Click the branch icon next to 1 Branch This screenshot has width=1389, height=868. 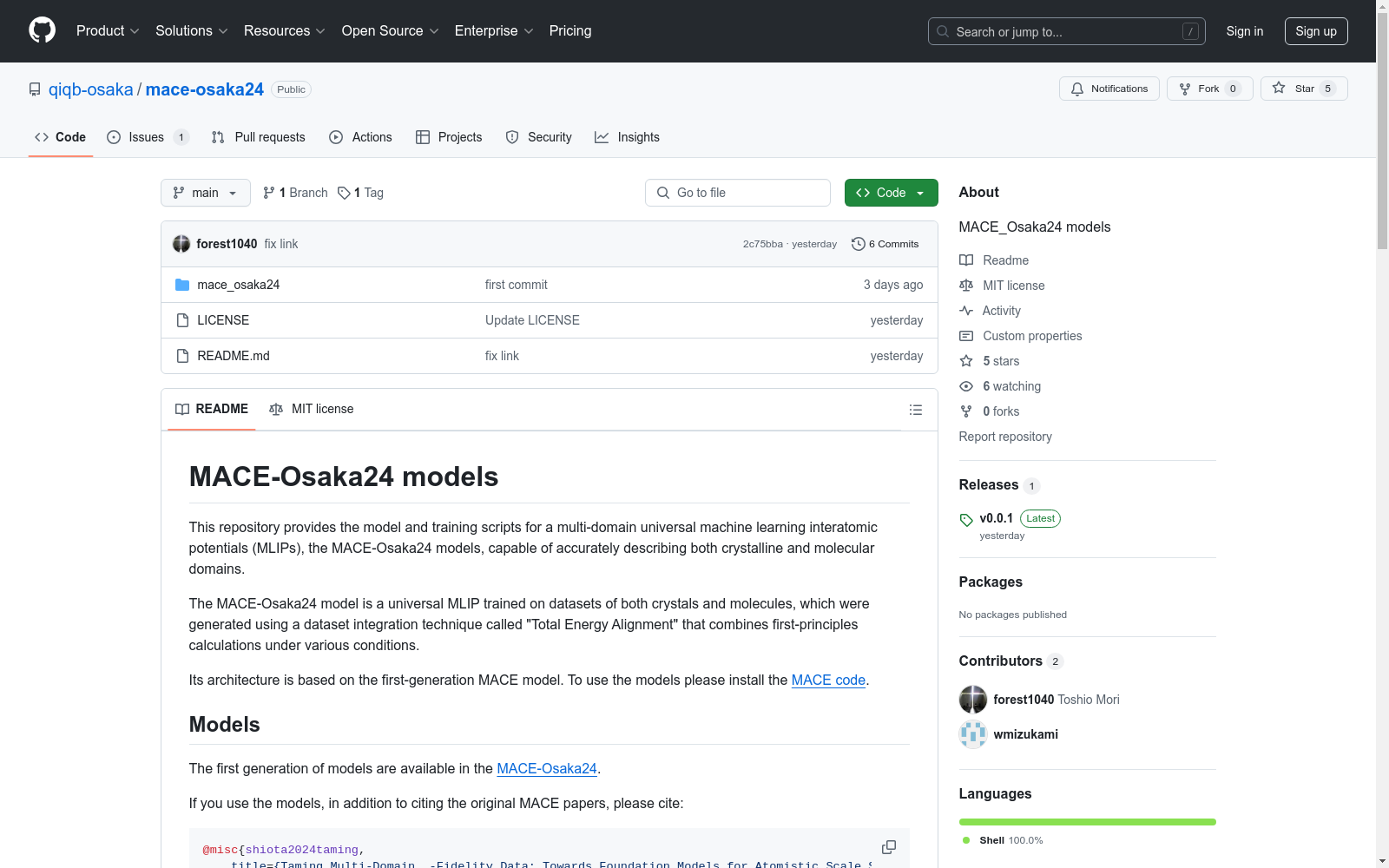[x=269, y=193]
